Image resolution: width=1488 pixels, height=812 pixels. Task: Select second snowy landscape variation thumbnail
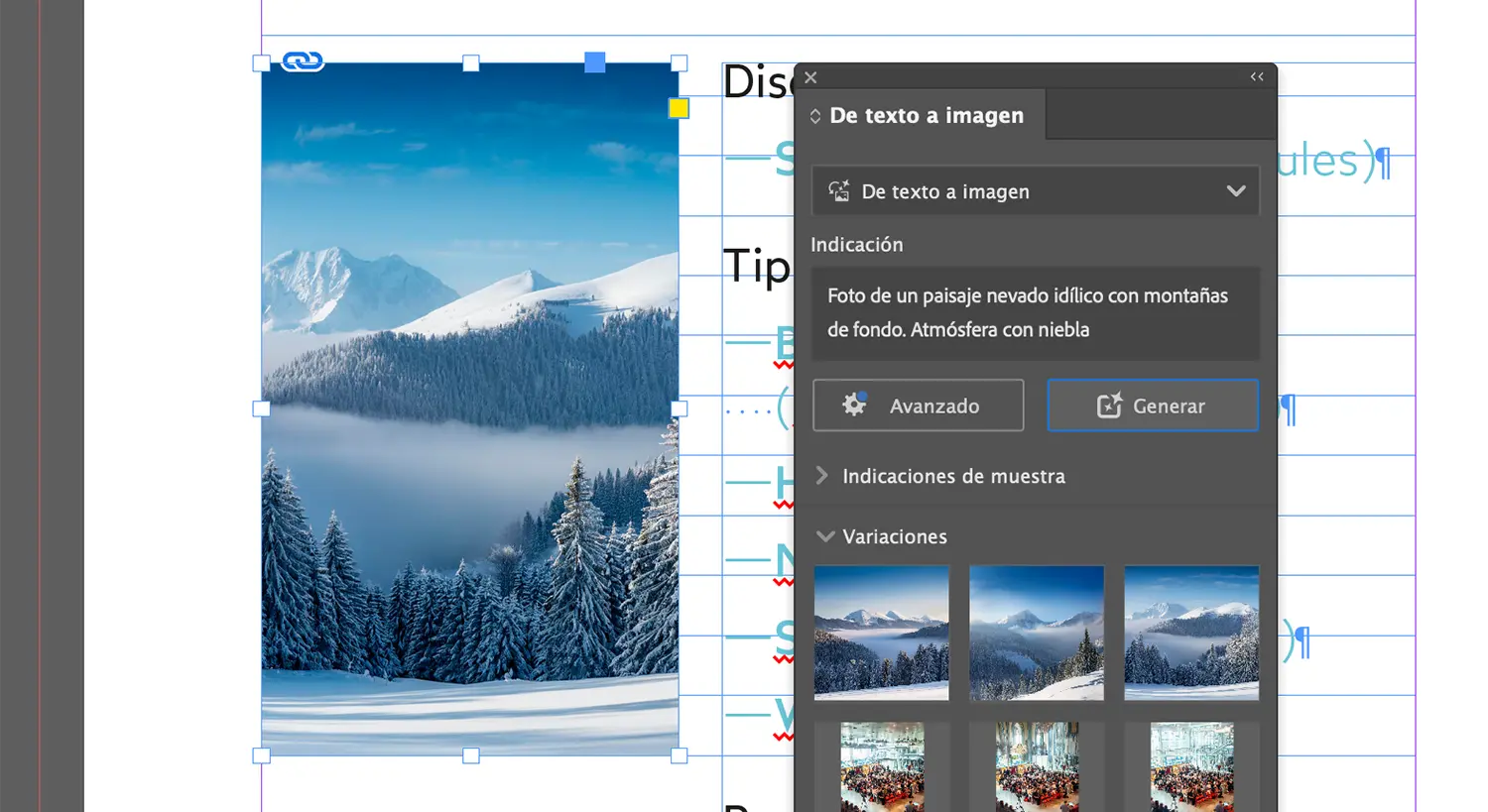(1036, 633)
